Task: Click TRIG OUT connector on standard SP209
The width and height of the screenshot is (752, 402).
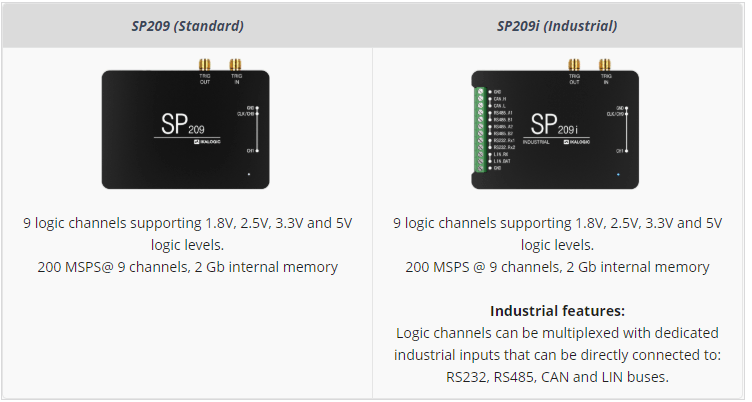Action: 204,66
